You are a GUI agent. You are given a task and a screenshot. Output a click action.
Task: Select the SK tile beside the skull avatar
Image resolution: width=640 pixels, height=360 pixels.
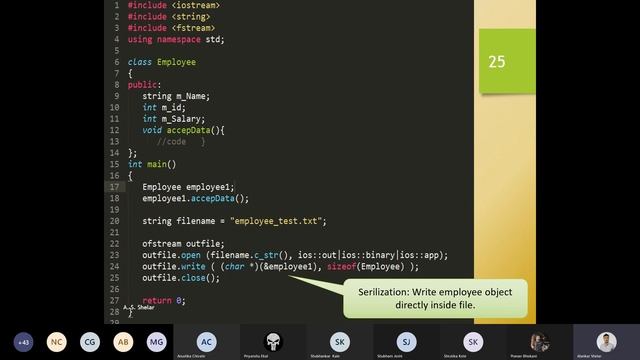(x=340, y=342)
